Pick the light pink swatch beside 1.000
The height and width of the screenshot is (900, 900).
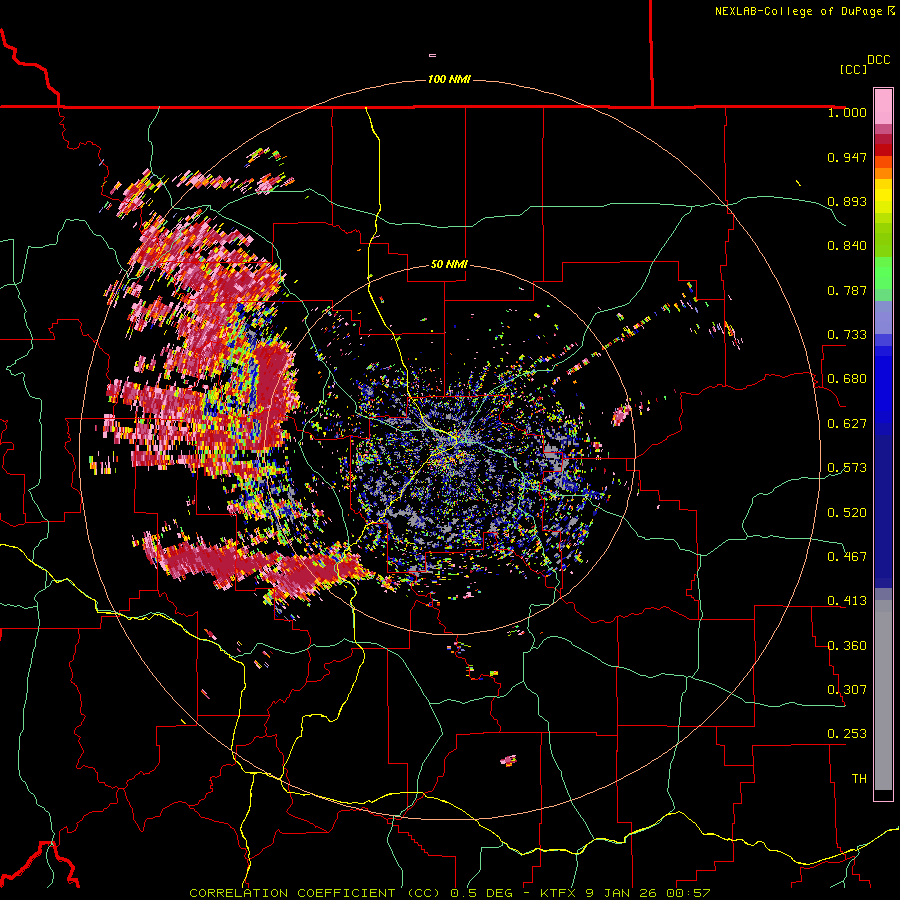883,107
